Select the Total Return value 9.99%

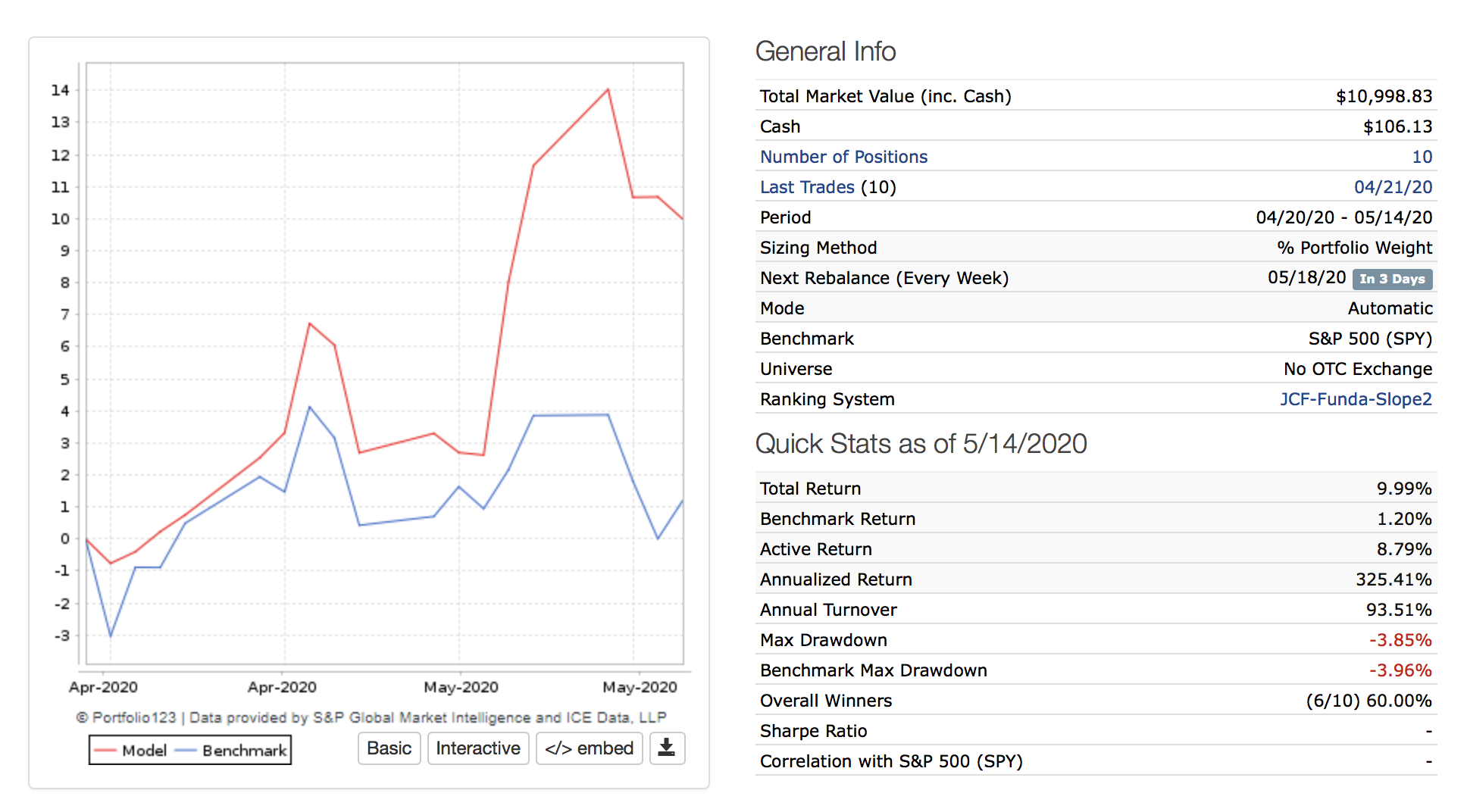(1403, 489)
